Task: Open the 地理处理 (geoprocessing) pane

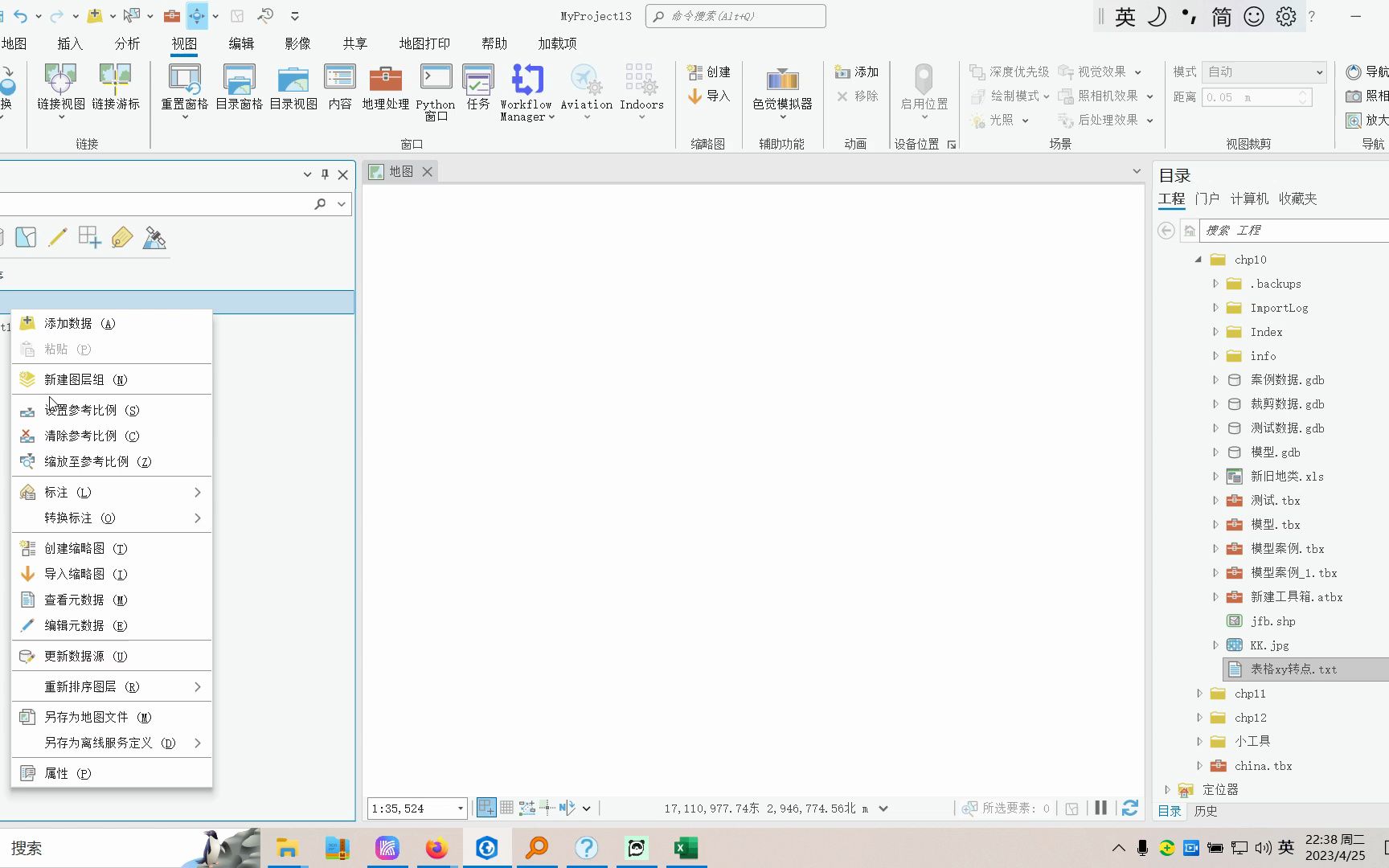Action: 385,88
